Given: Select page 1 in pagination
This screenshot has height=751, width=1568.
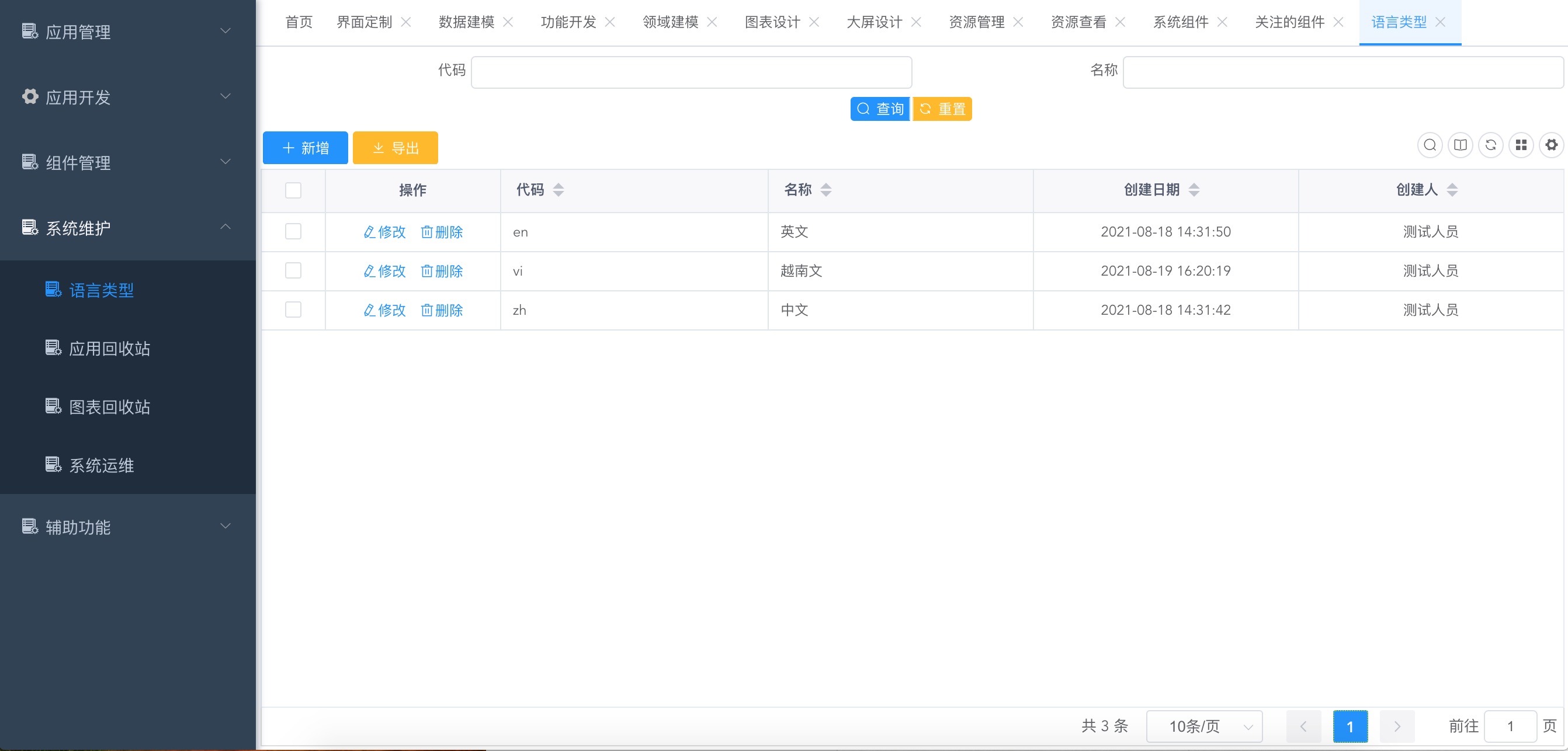Looking at the screenshot, I should pos(1350,726).
